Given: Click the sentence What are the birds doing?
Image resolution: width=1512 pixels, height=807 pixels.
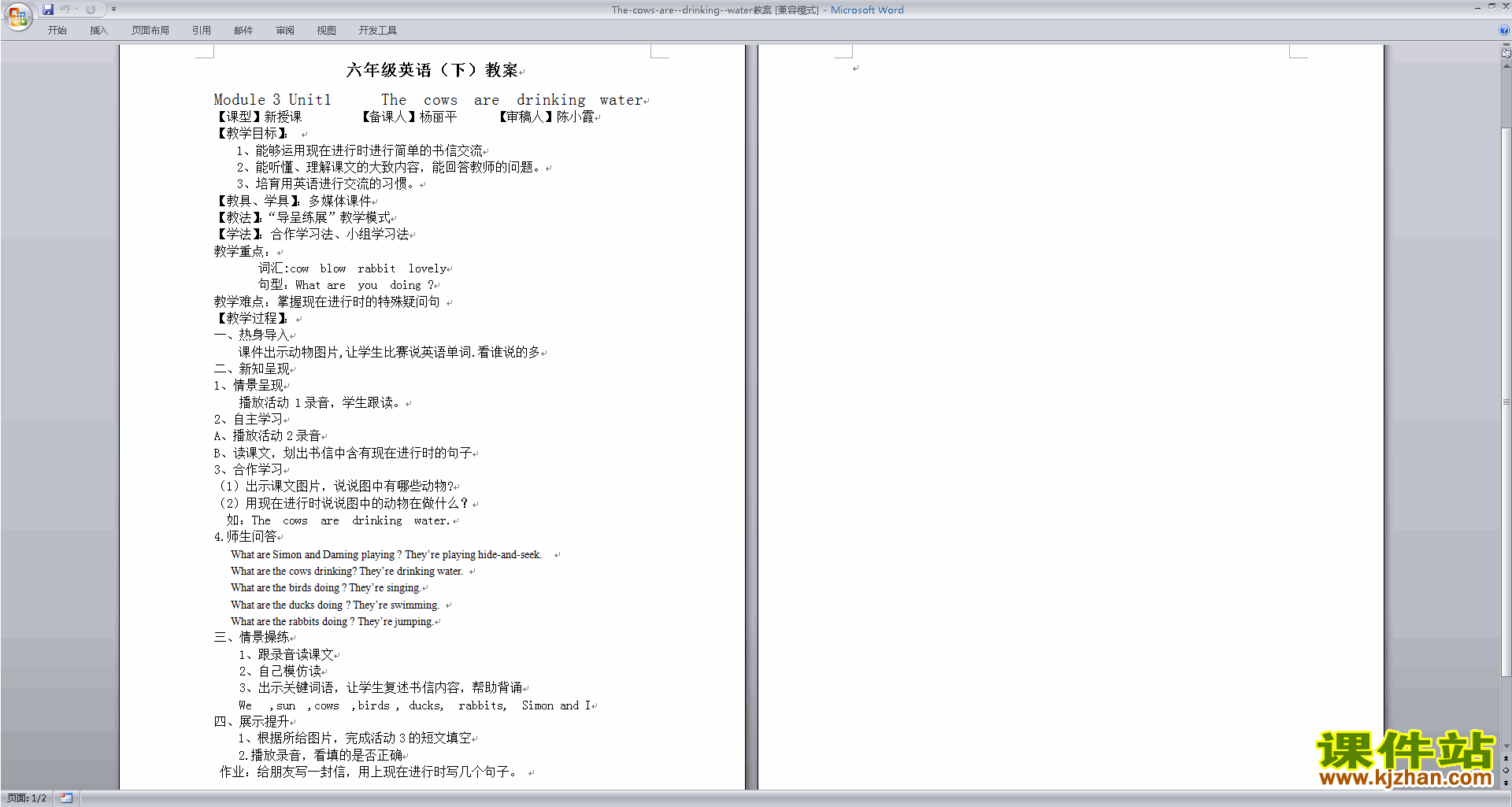Looking at the screenshot, I should [288, 588].
